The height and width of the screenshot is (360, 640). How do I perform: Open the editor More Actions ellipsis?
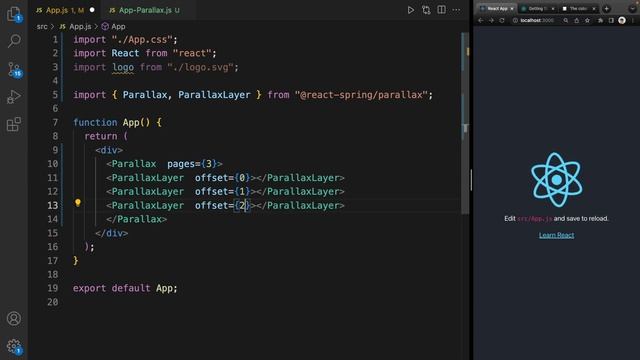pyautogui.click(x=456, y=10)
